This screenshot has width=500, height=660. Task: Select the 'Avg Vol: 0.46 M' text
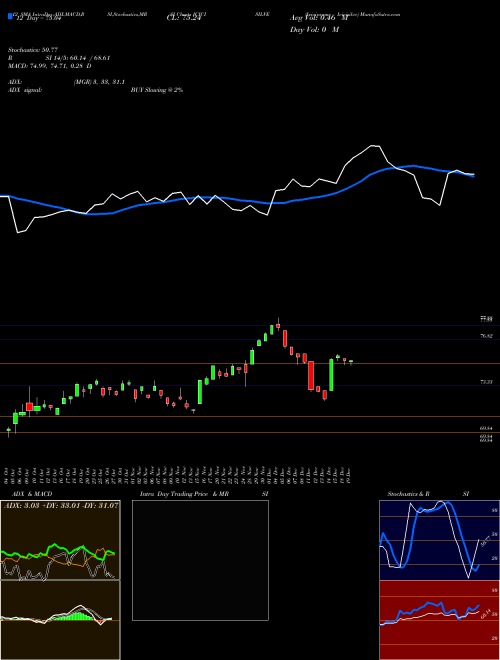tap(317, 18)
